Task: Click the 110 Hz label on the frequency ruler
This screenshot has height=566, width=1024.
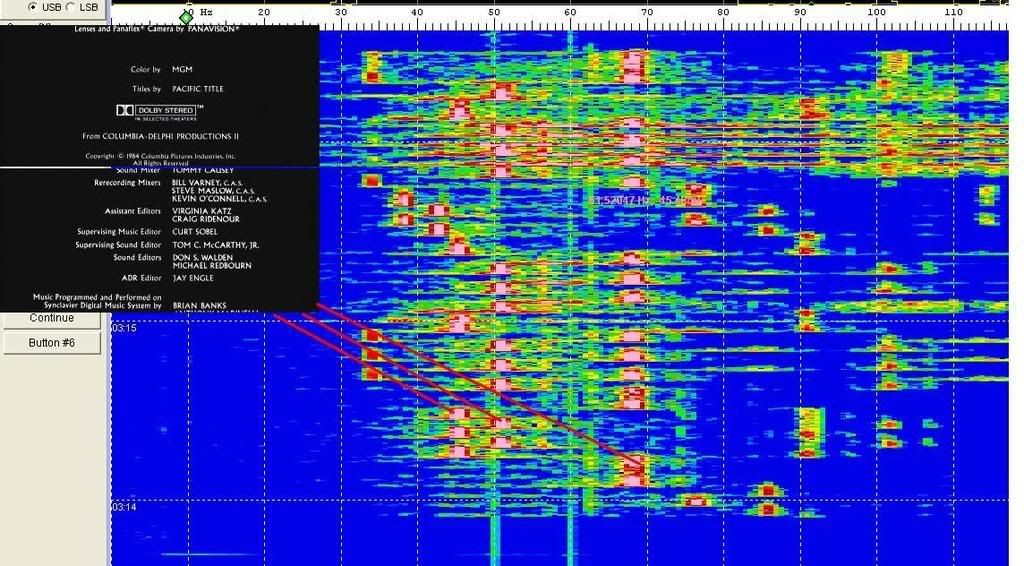Action: (953, 12)
